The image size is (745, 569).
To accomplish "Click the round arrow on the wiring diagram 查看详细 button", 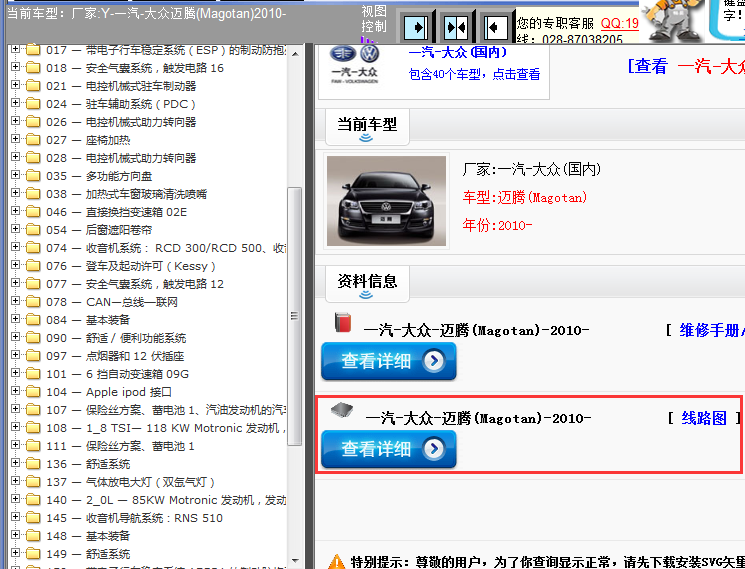I will (x=433, y=449).
